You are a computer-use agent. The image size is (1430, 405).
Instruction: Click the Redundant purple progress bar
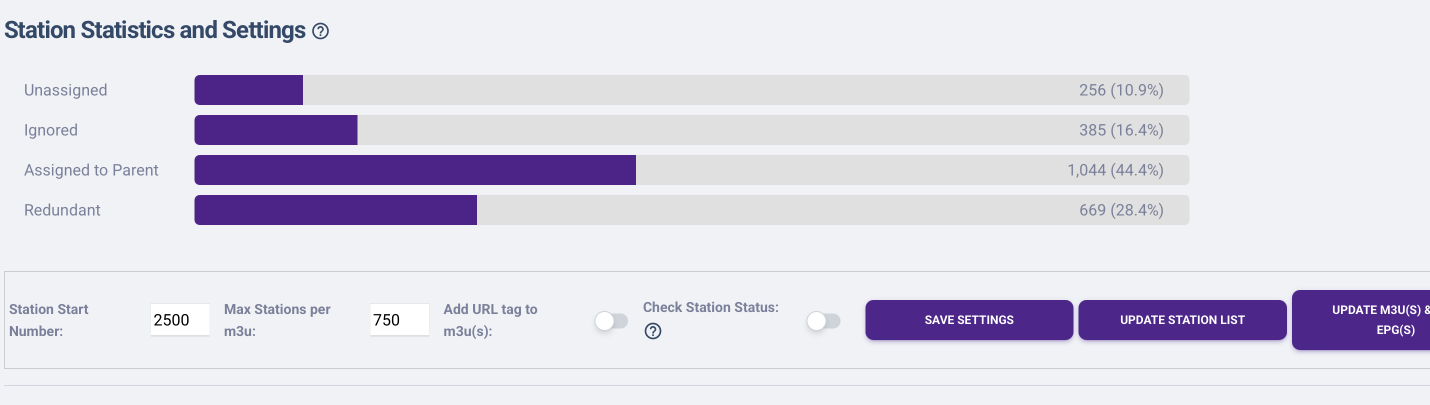tap(335, 210)
